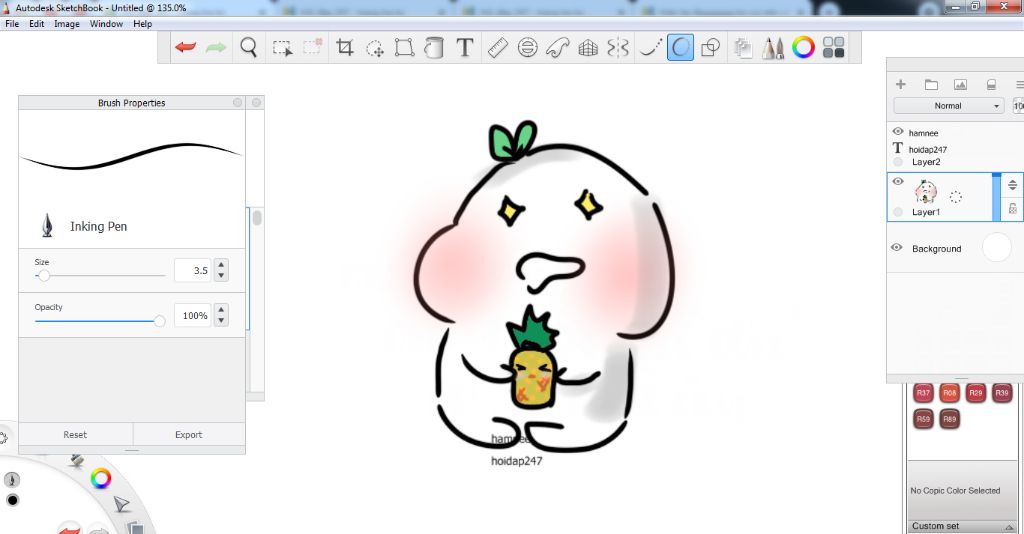This screenshot has height=534, width=1024.
Task: Click the Opacity value field 100%
Action: (x=193, y=315)
